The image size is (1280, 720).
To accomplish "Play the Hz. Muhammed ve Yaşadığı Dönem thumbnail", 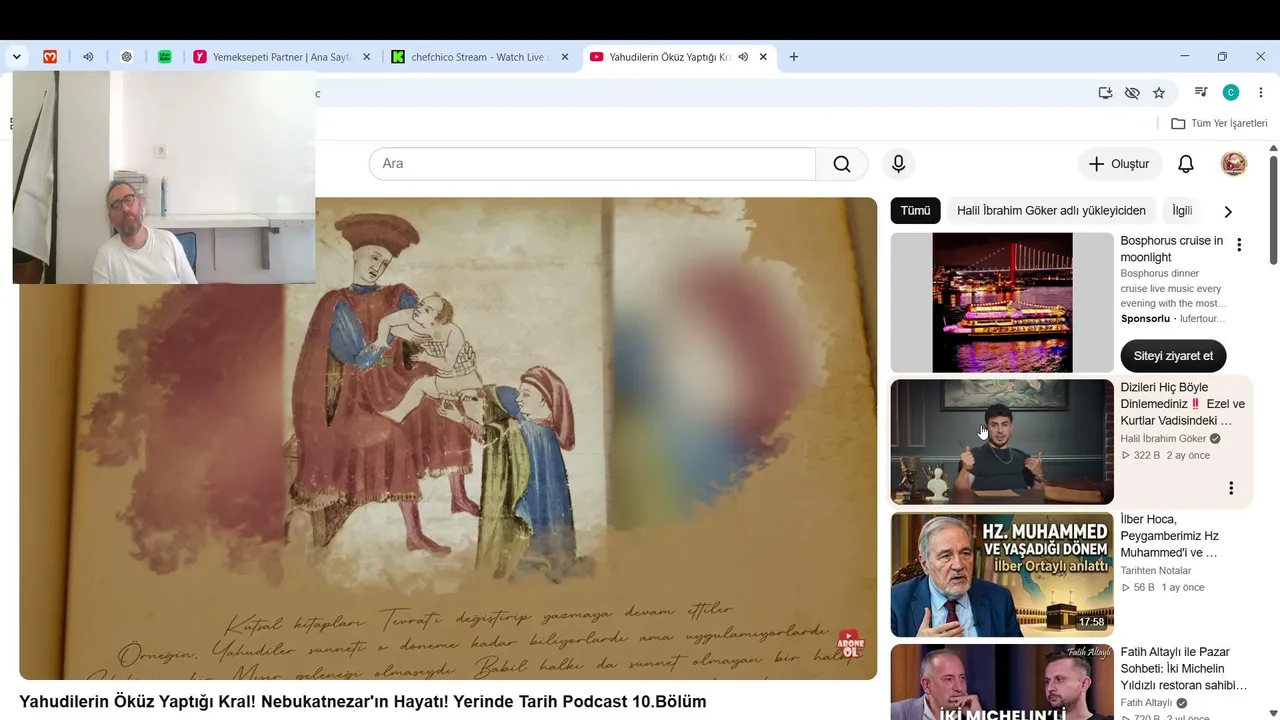I will (1002, 575).
